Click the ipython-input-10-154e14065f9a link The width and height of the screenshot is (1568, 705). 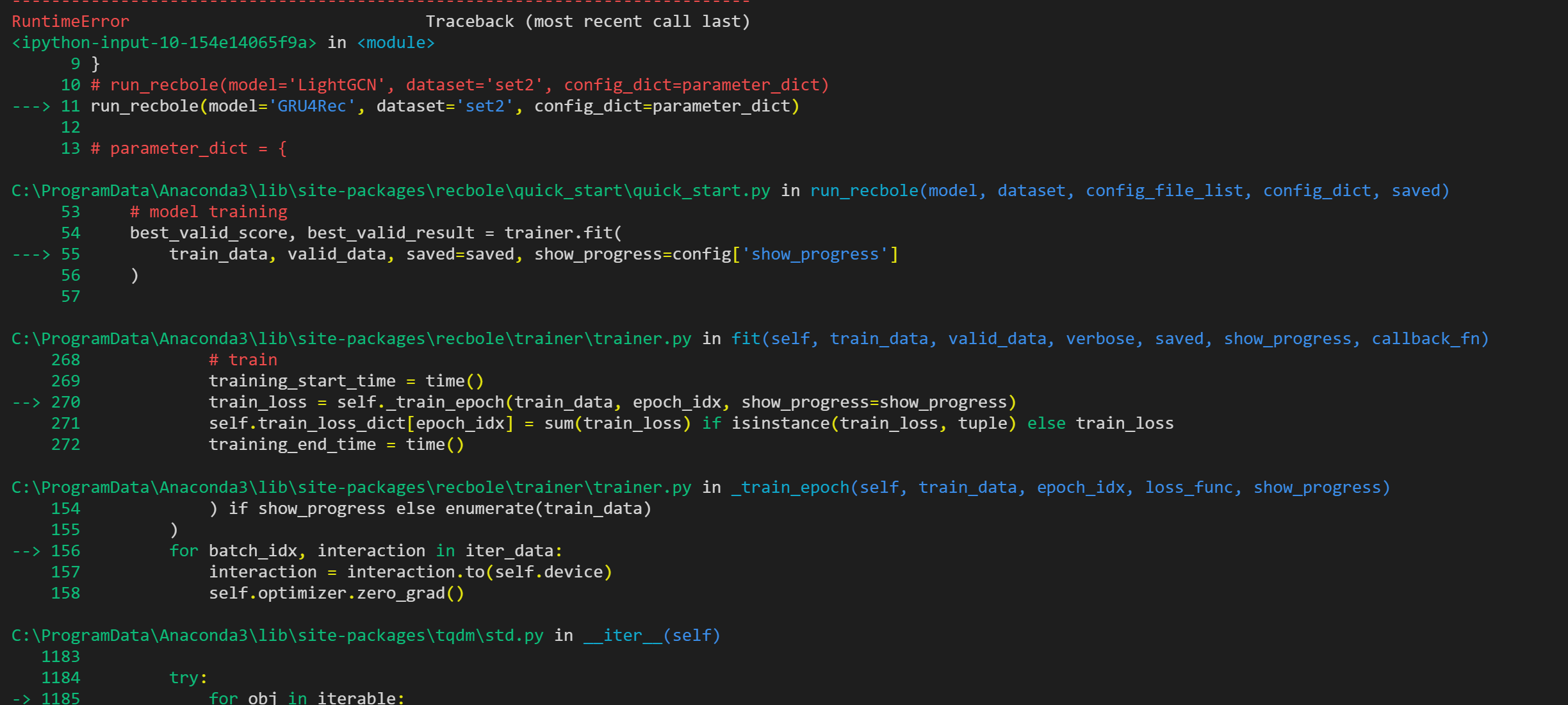tap(164, 42)
